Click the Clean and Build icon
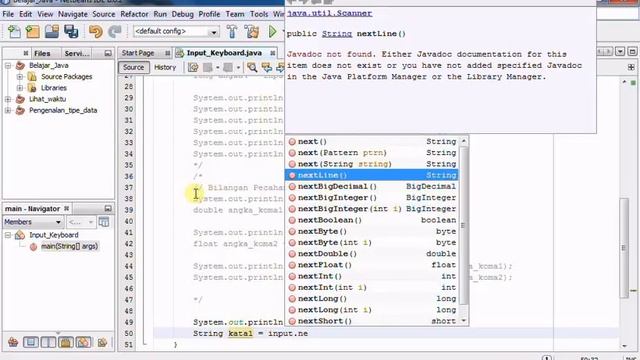 [x=252, y=31]
